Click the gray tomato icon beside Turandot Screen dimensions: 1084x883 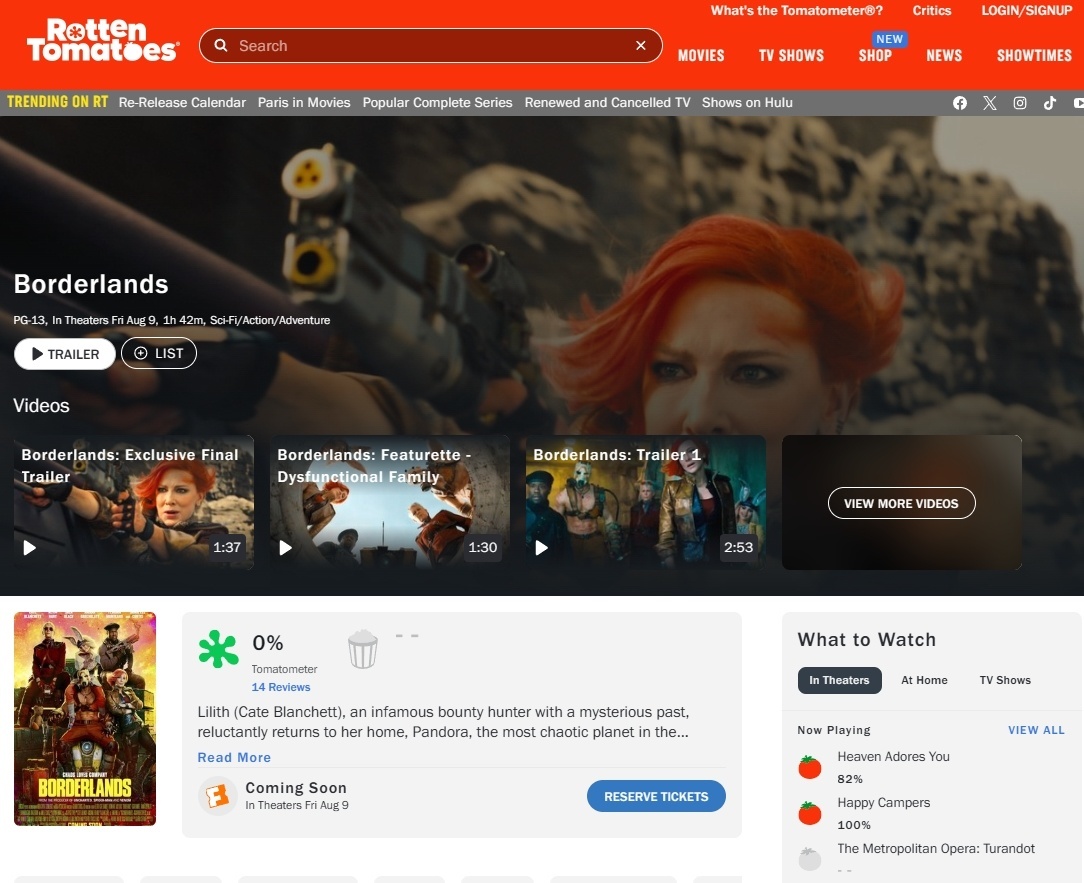coord(810,859)
